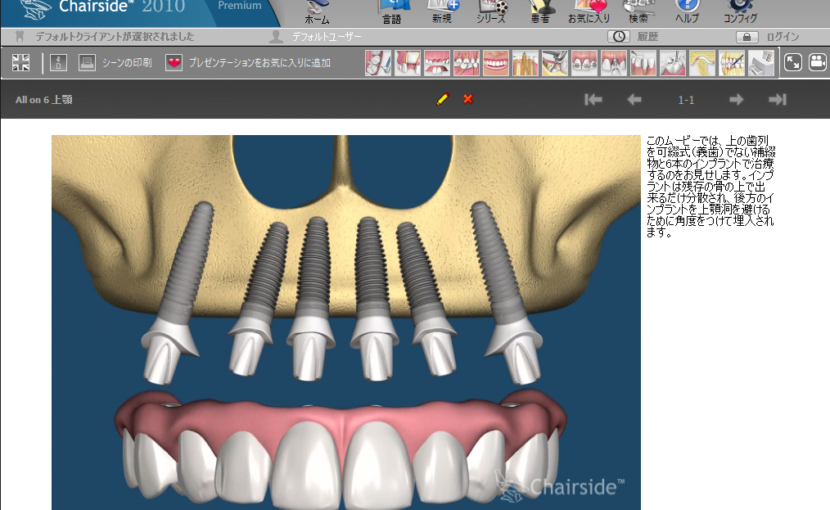Click the red X delete icon
Image resolution: width=830 pixels, height=510 pixels.
tap(468, 99)
